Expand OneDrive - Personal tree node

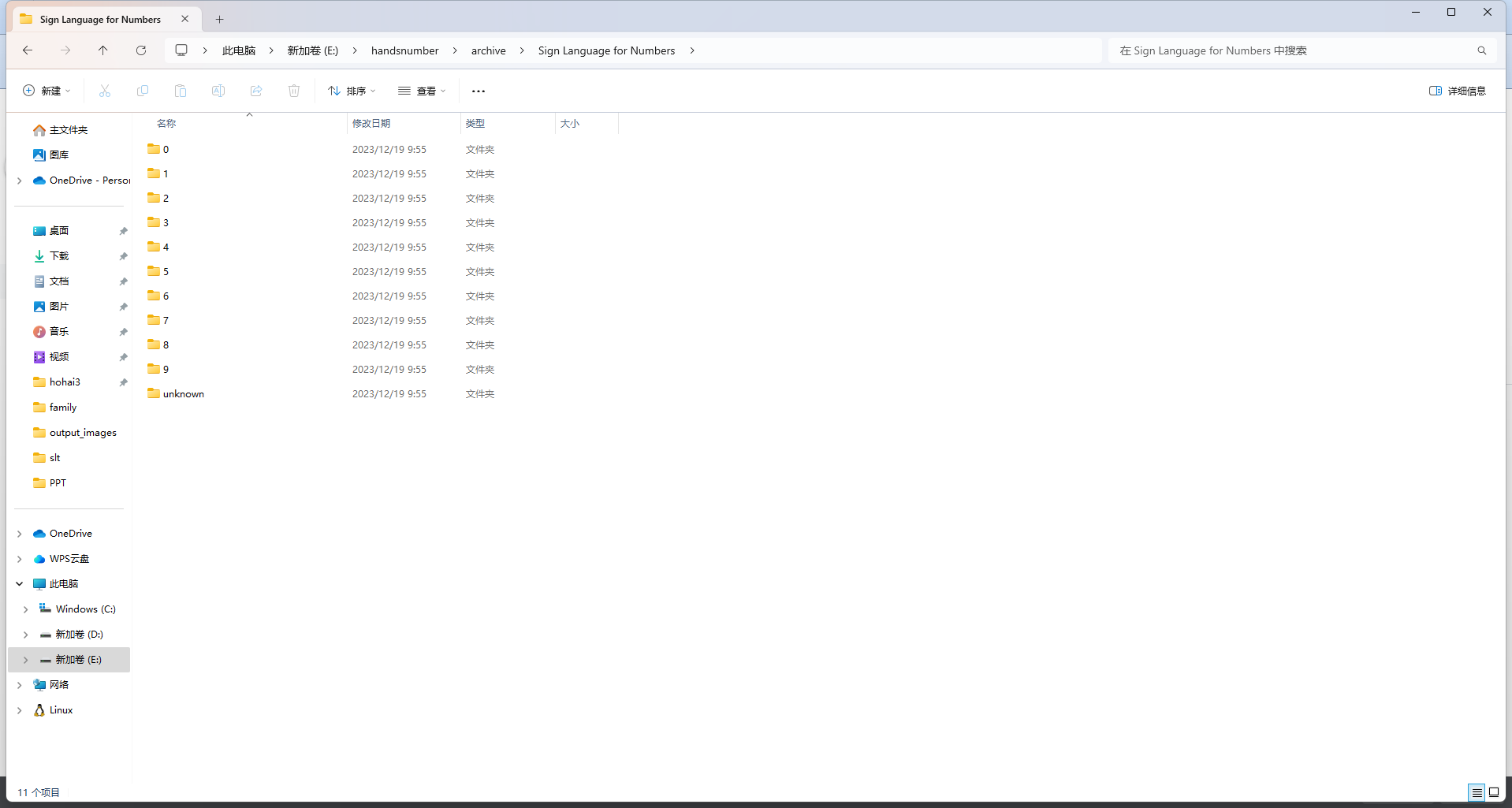tap(20, 181)
